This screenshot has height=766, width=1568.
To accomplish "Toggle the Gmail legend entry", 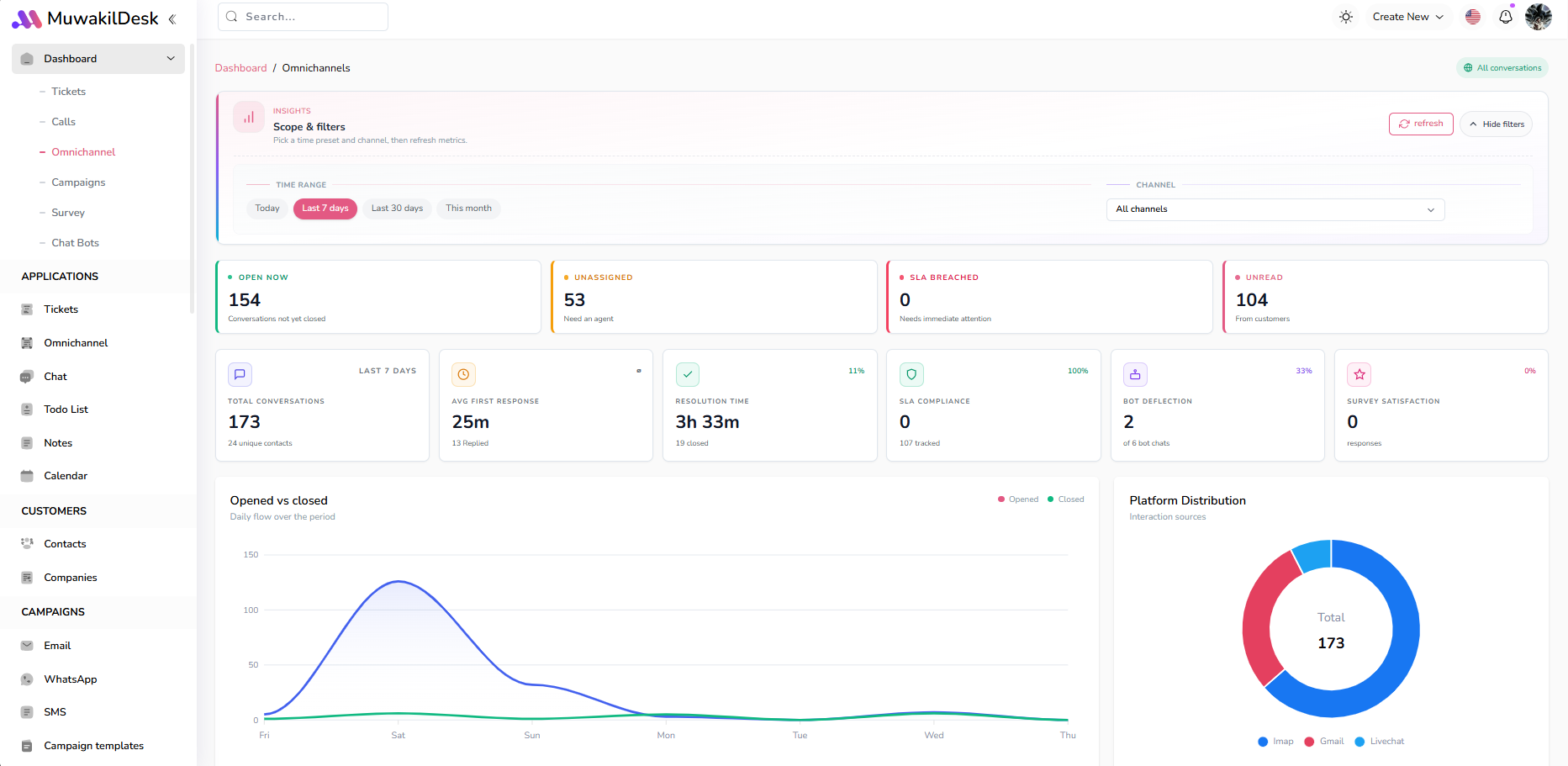I will (1324, 742).
